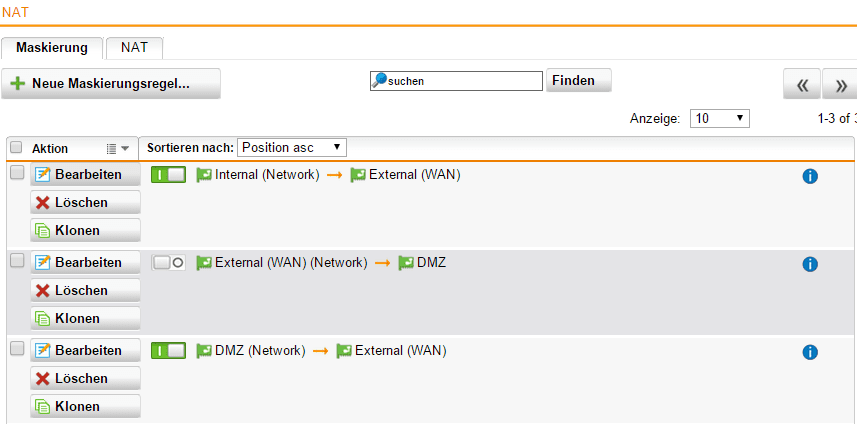Edit the DMZ Network masquerading rule
This screenshot has height=424, width=857.
click(x=85, y=350)
